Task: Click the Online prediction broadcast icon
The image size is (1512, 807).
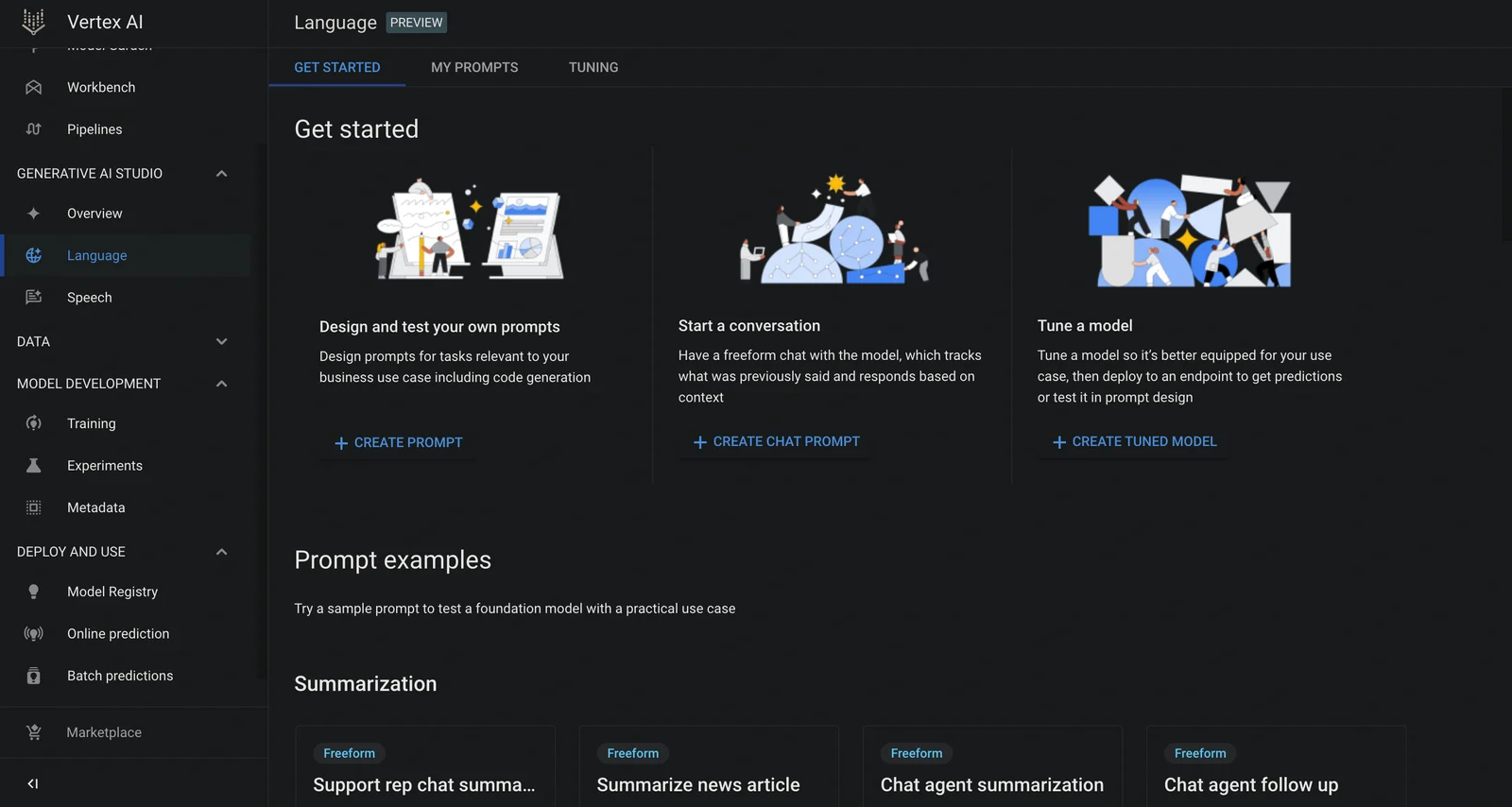Action: tap(34, 633)
